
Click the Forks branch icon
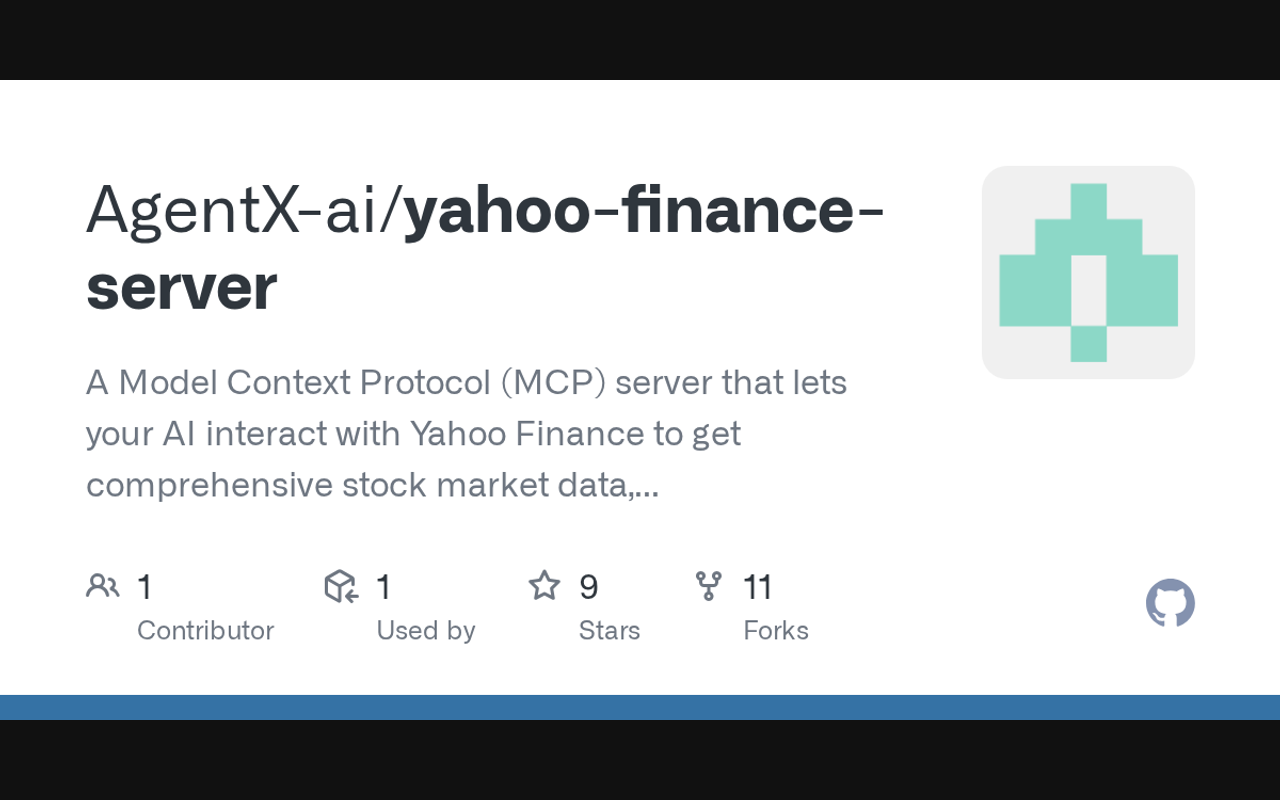click(x=708, y=586)
